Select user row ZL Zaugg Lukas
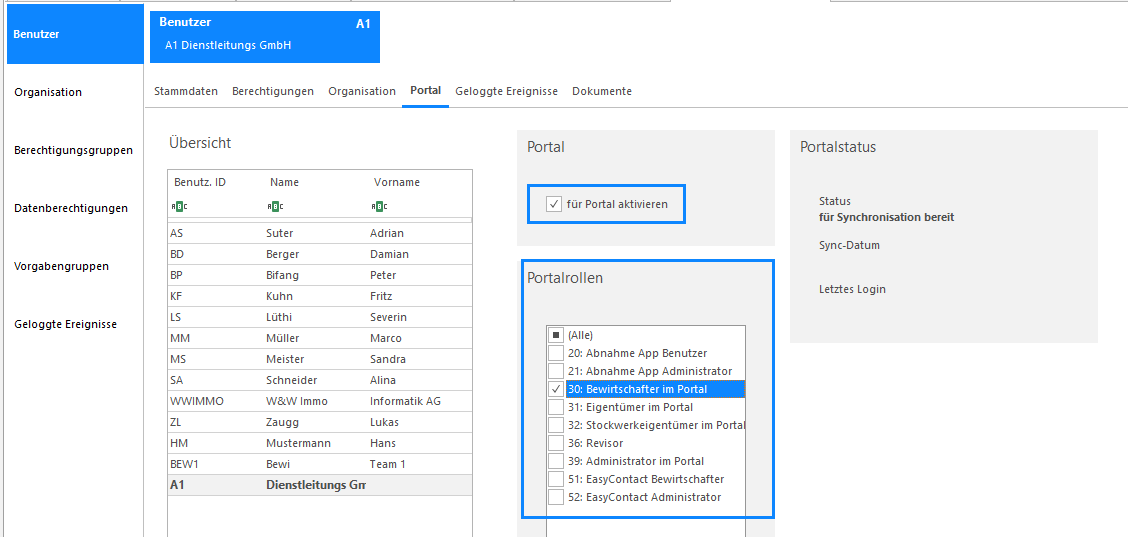The width and height of the screenshot is (1128, 537). tap(320, 422)
